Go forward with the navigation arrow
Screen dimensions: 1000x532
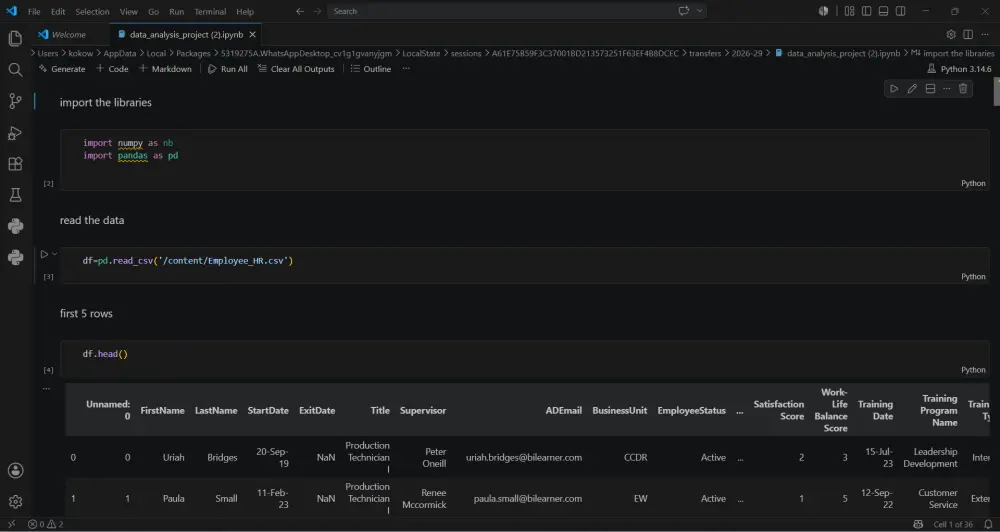pos(317,11)
